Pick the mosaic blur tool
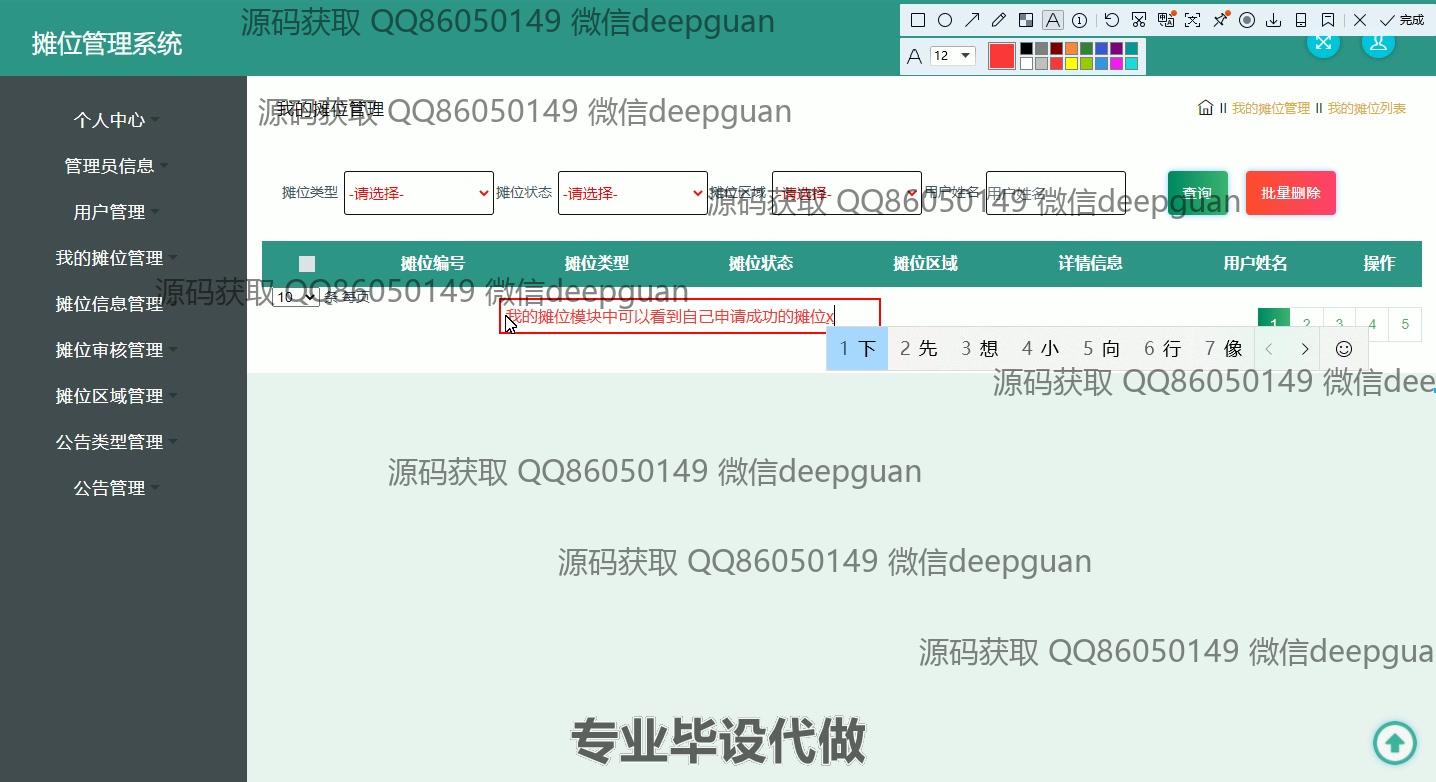Screen dimensions: 1436x782 (1025, 20)
